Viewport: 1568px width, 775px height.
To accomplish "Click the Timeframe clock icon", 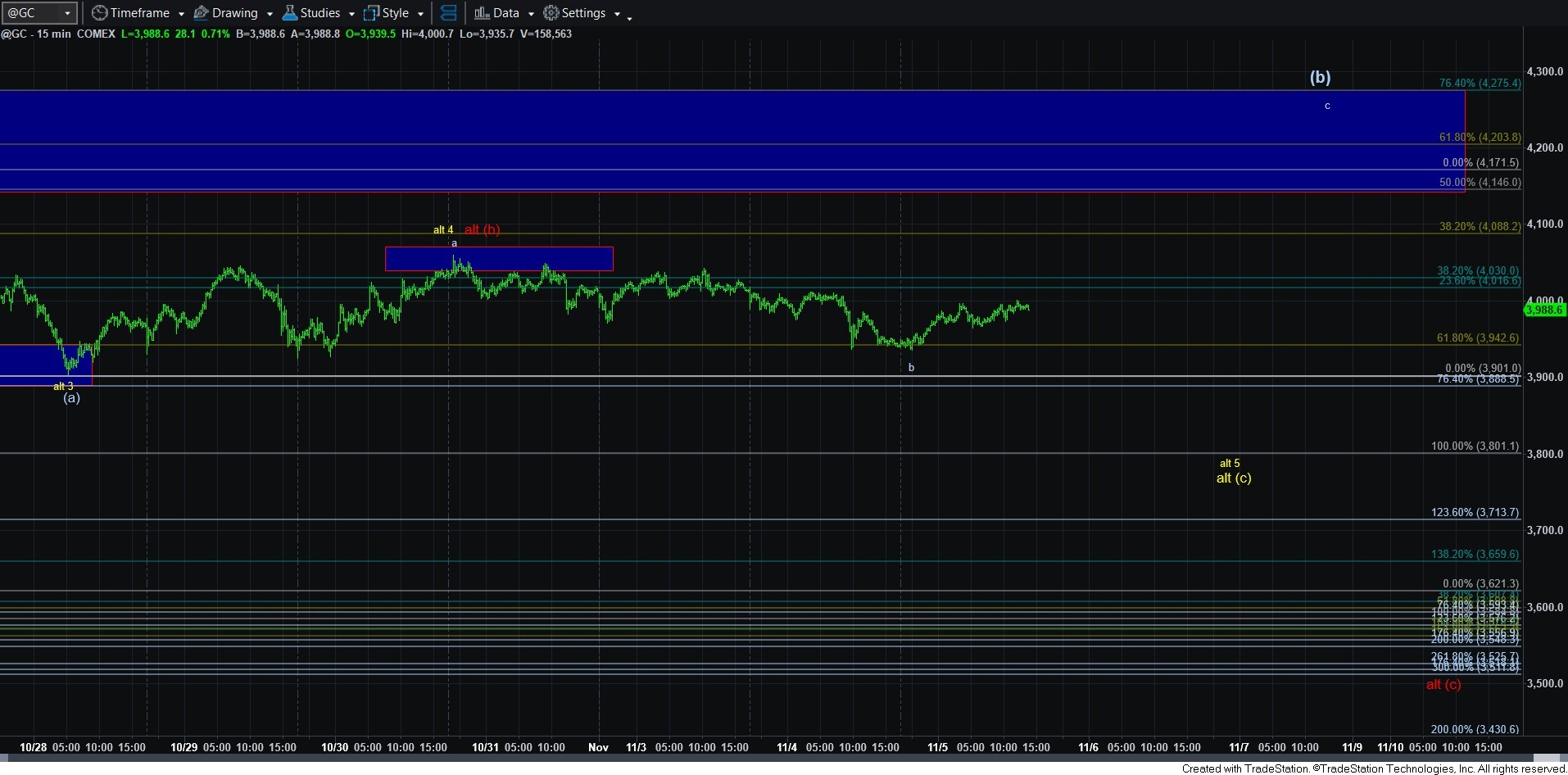I will tap(99, 13).
